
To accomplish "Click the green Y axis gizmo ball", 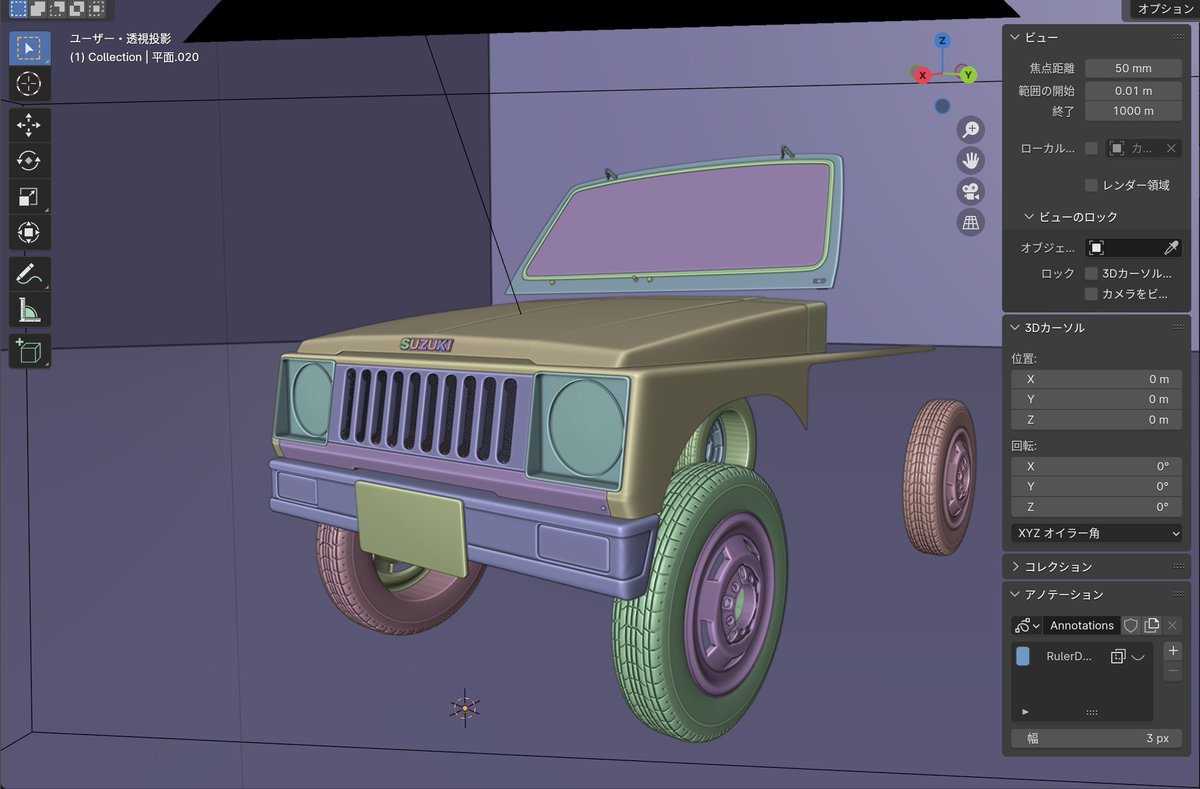I will tap(968, 75).
